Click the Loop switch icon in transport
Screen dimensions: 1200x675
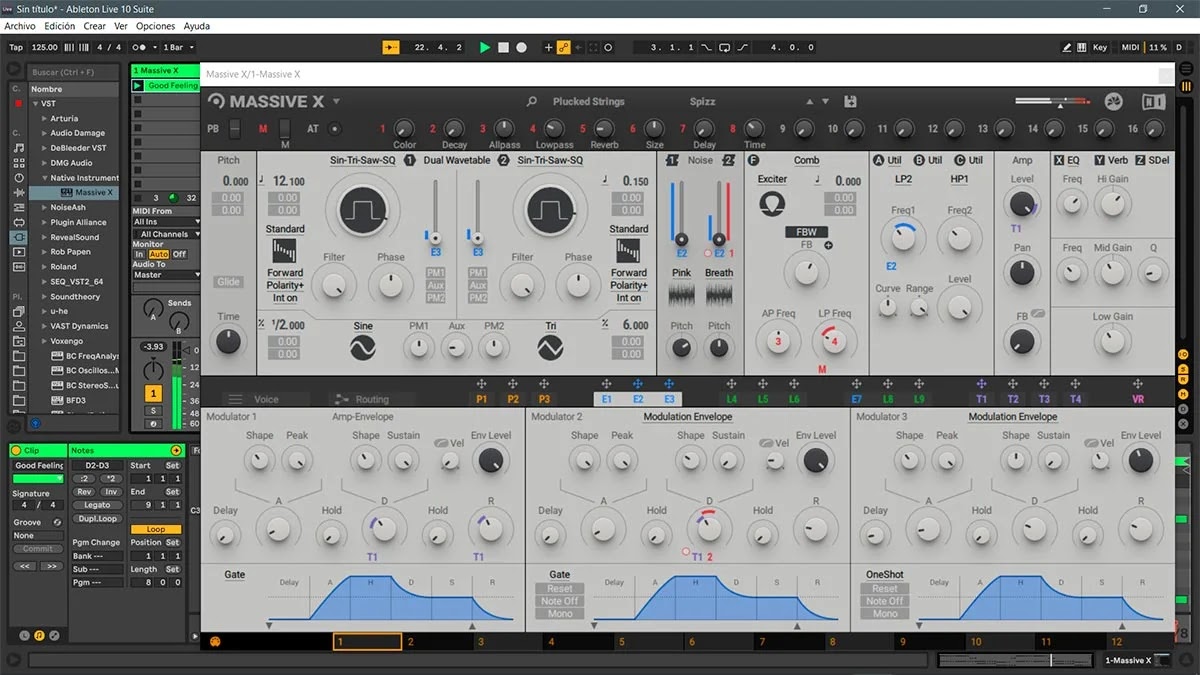point(726,47)
